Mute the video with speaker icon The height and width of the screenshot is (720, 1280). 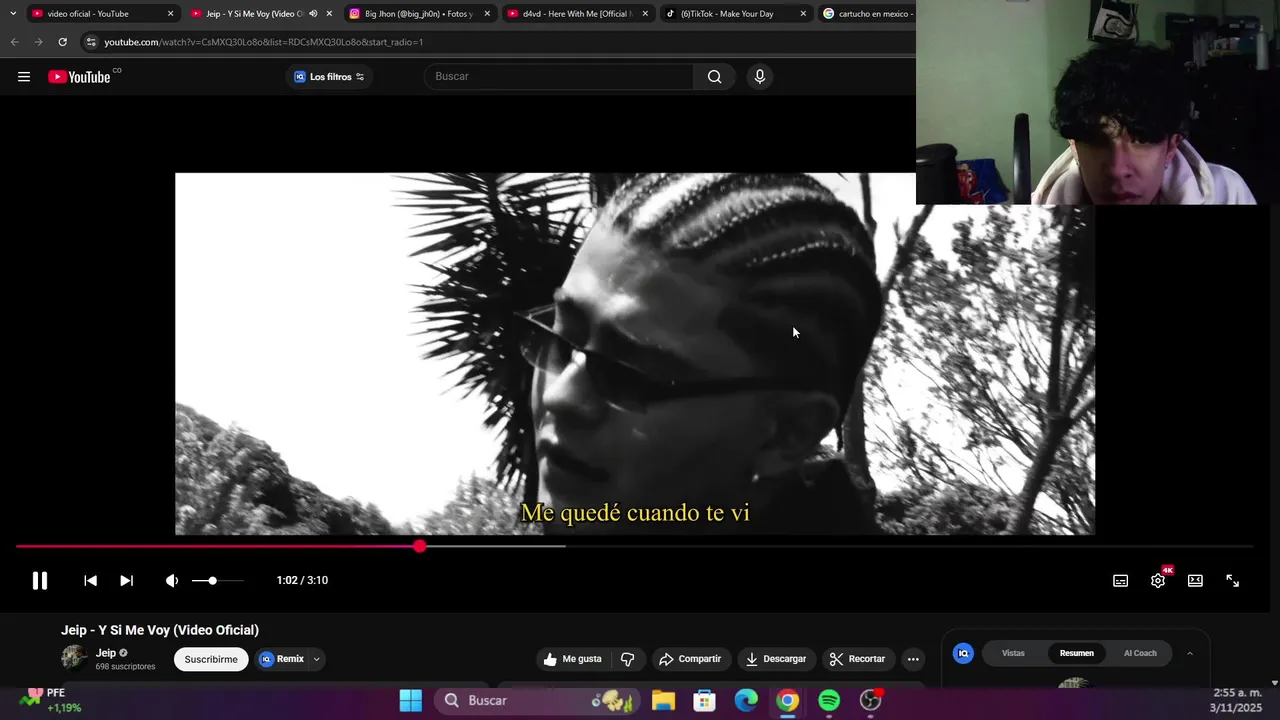pyautogui.click(x=172, y=580)
